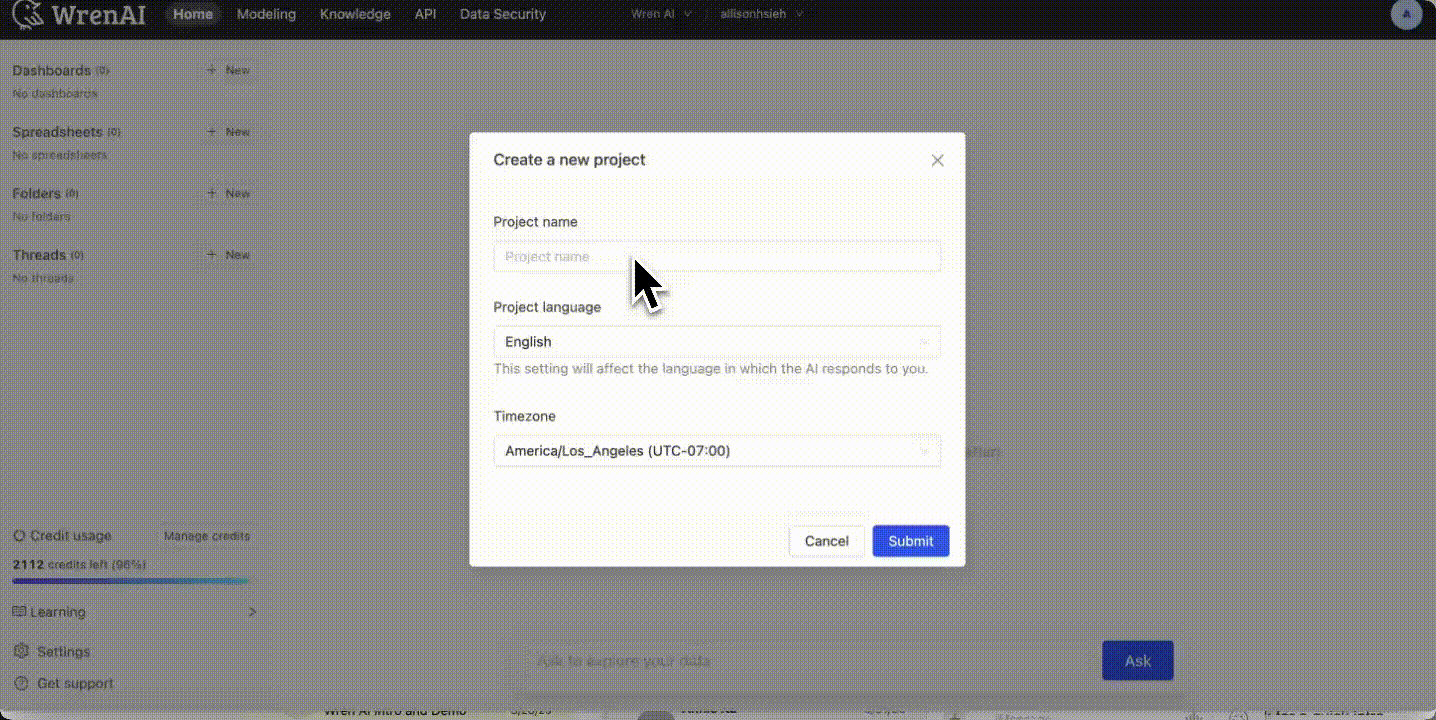Close the Create a new project dialog
The image size is (1436, 720).
(937, 160)
